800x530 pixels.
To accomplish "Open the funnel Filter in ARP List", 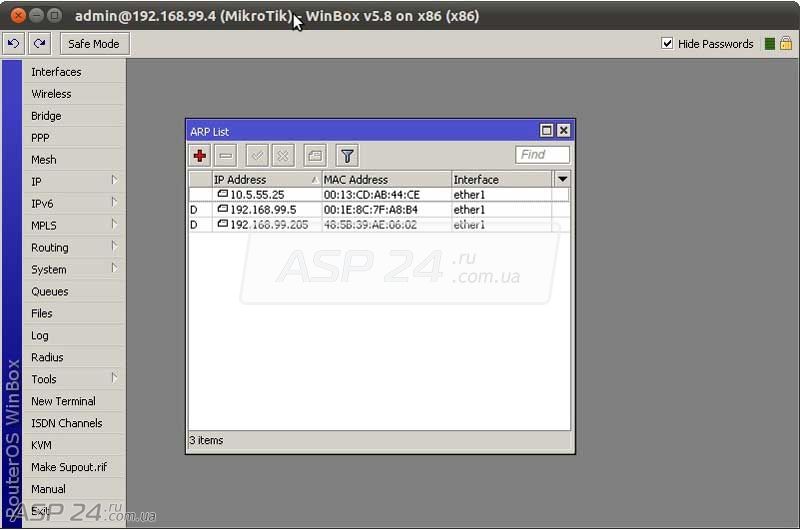I will tap(346, 155).
